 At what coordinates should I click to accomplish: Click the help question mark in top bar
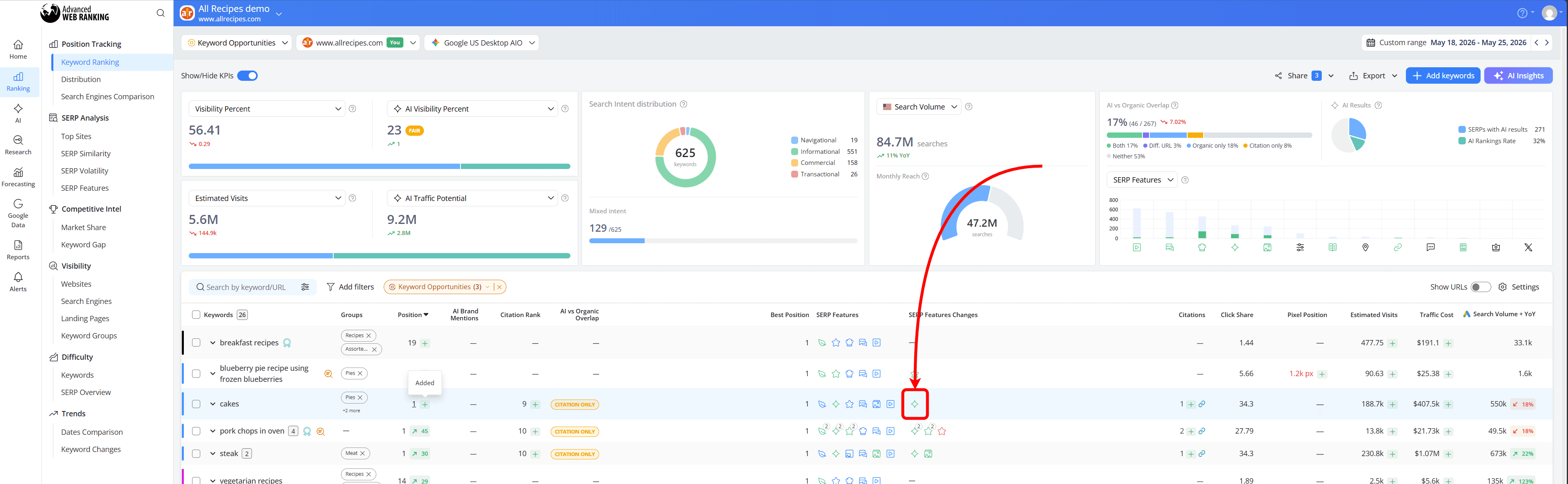1522,13
